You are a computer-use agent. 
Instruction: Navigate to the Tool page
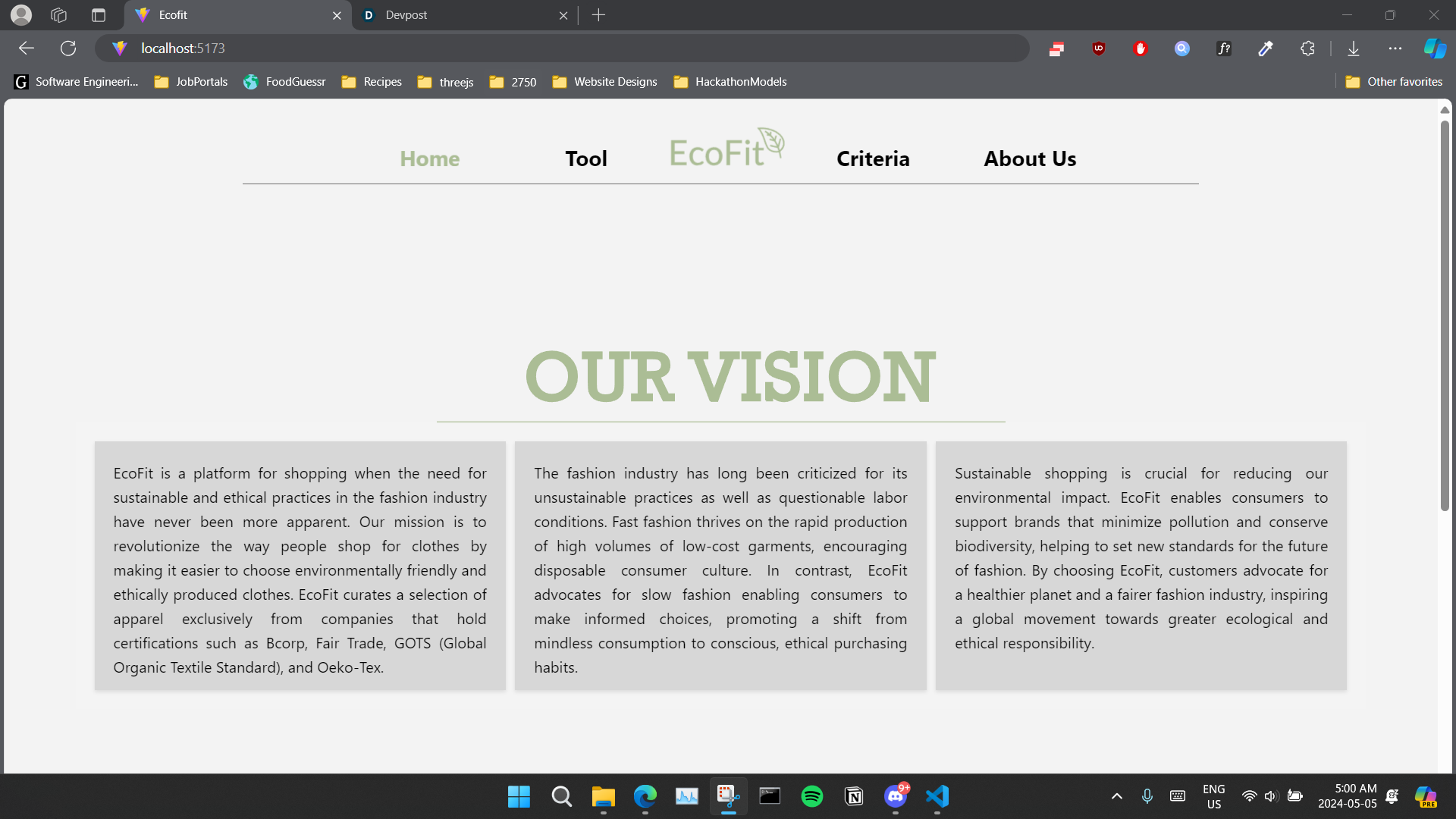coord(586,158)
